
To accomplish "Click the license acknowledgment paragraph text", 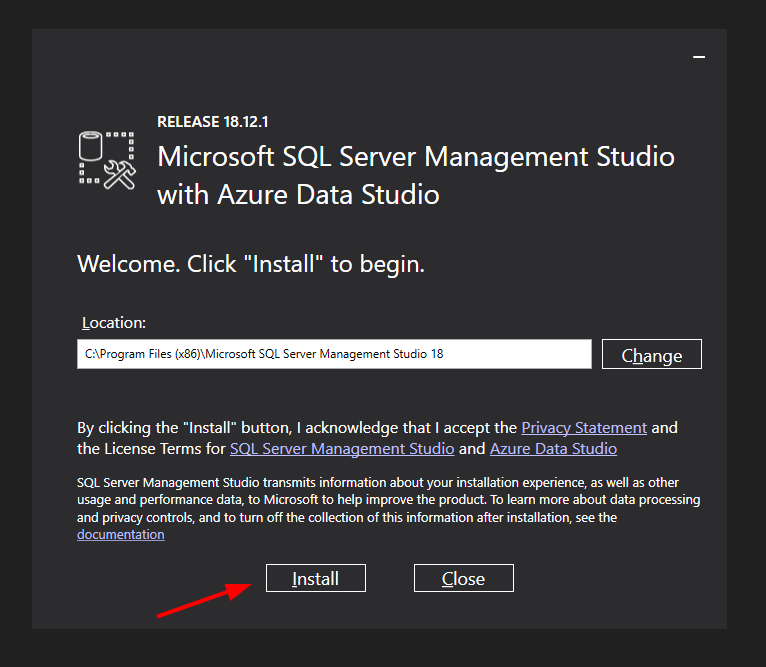I will 300,428.
